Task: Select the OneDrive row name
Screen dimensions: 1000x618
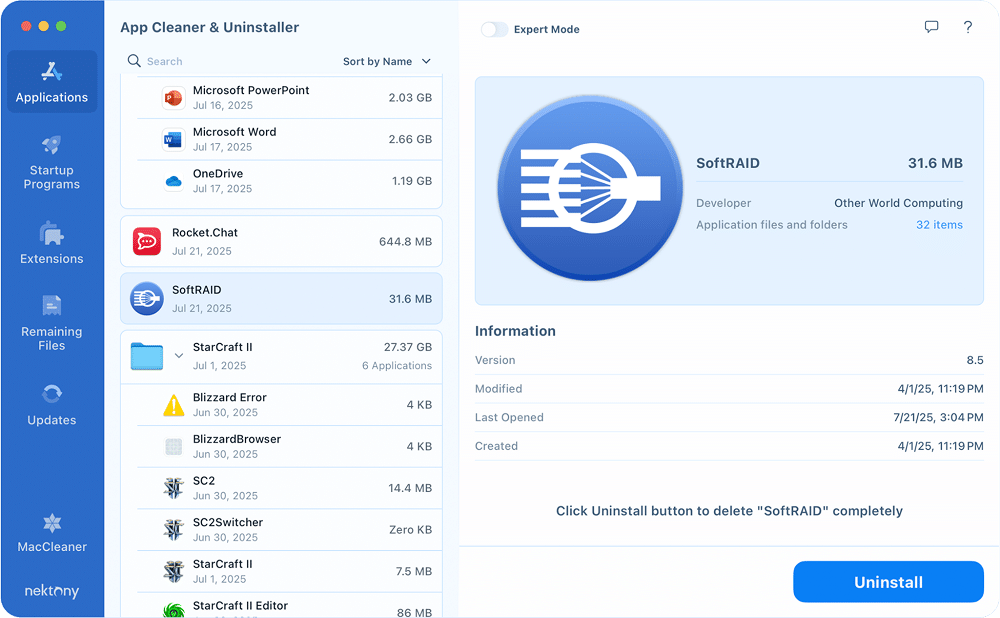Action: (218, 173)
